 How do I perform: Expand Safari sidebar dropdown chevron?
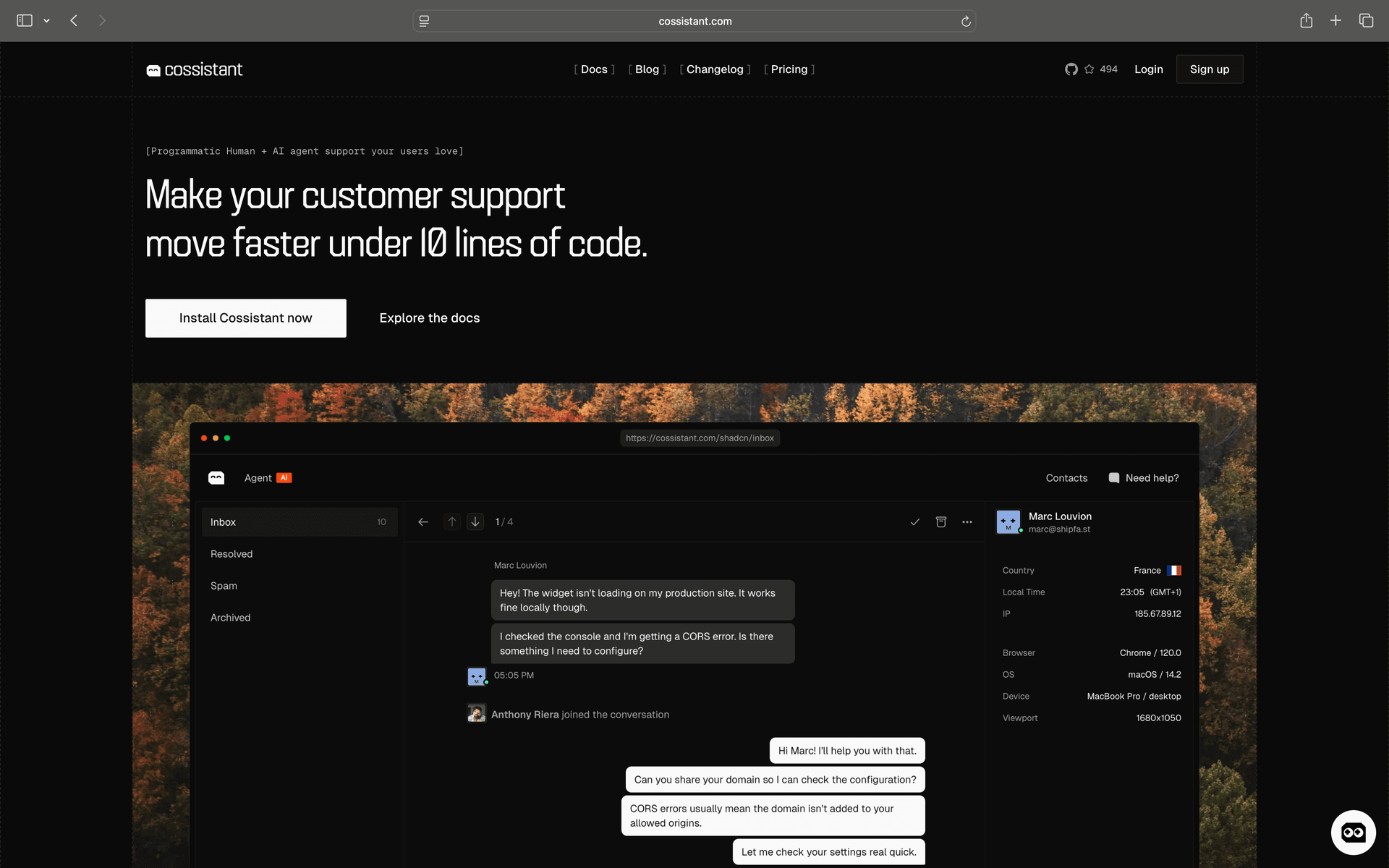[46, 21]
